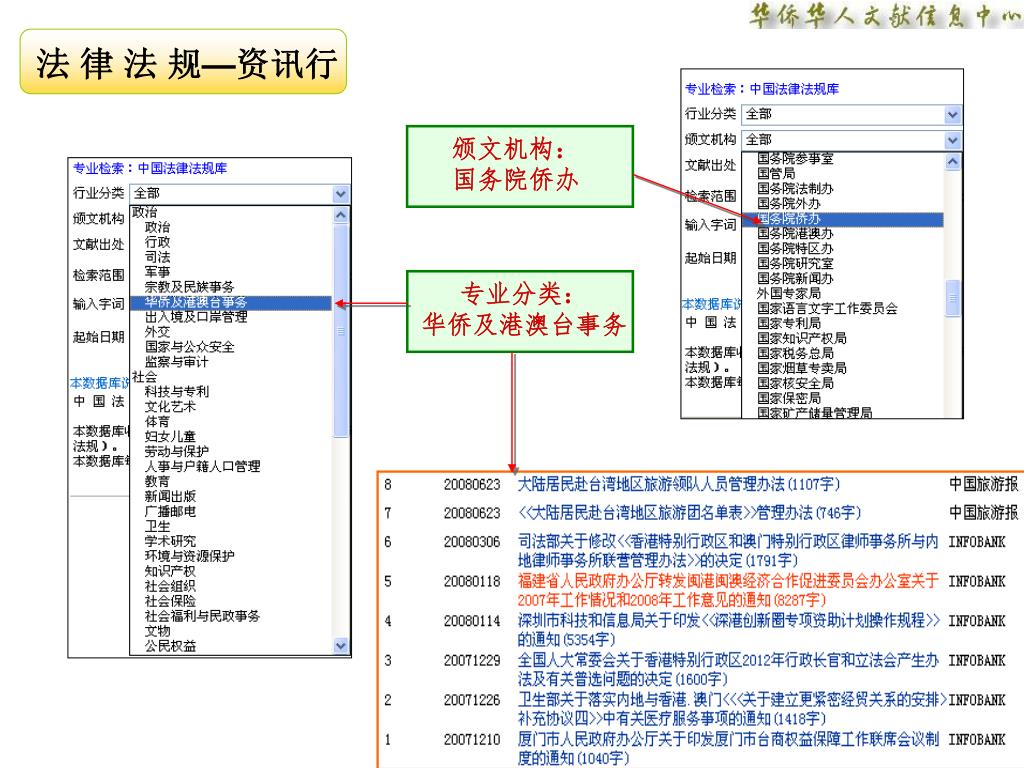Image resolution: width=1024 pixels, height=768 pixels.
Task: Select 劳动与保护 in the category list
Action: (176, 452)
